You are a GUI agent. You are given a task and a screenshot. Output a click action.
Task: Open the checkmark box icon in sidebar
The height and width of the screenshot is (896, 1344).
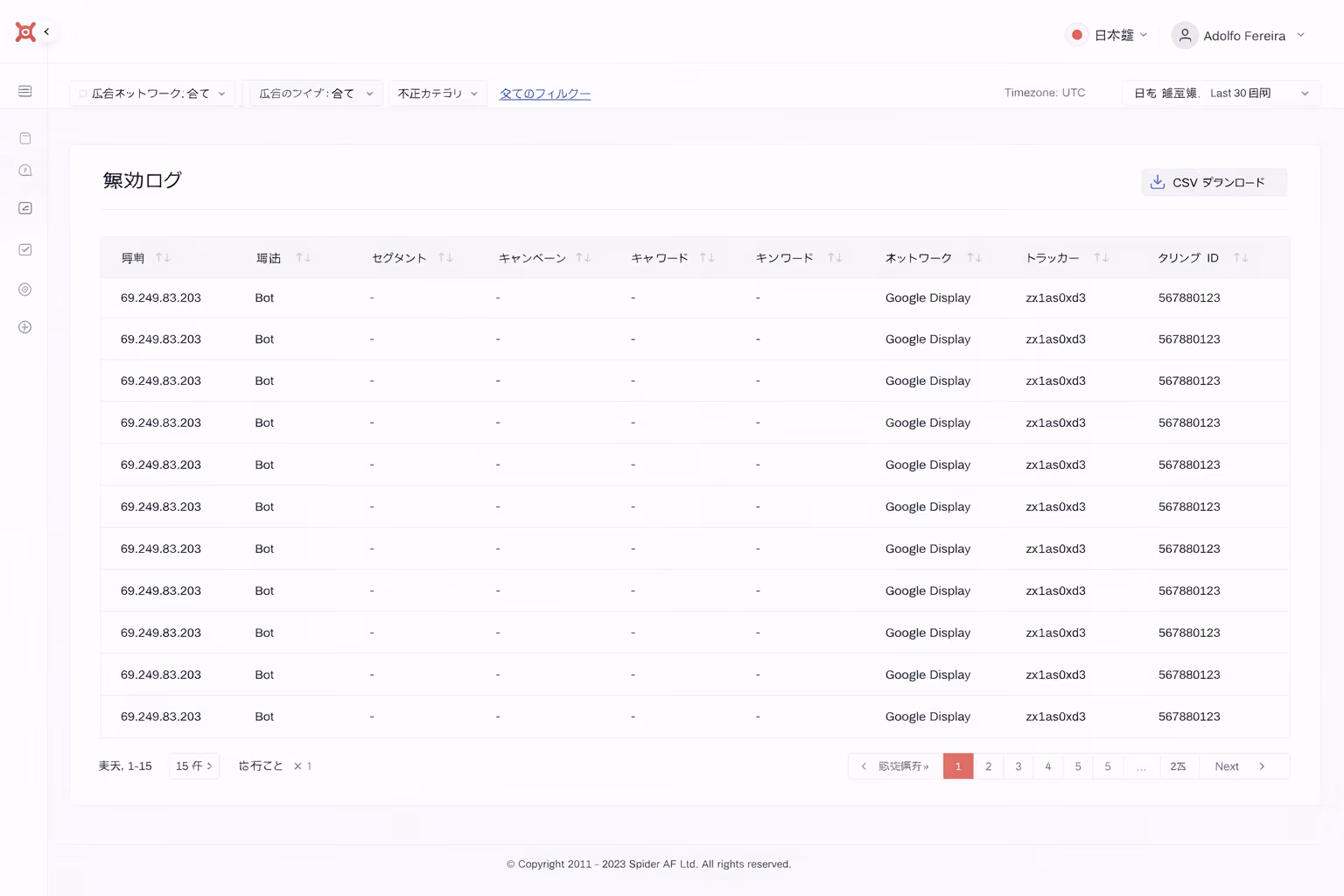24,249
